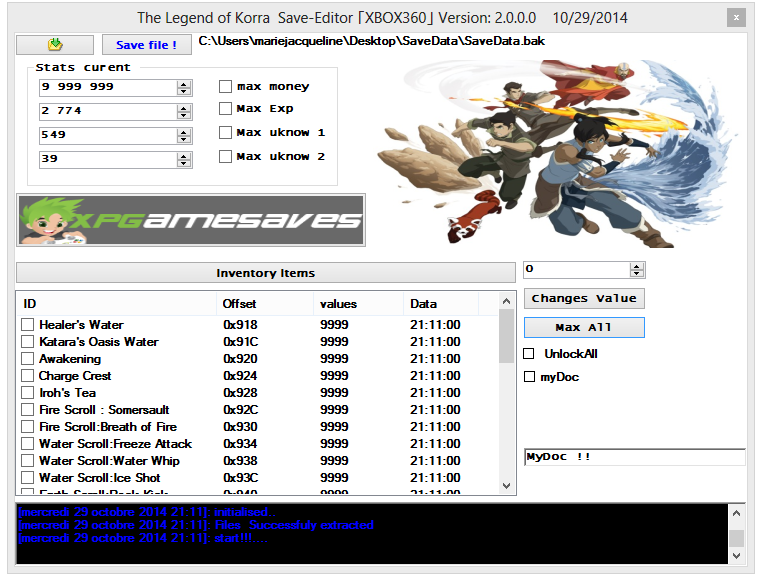Image resolution: width=766 pixels, height=583 pixels.
Task: Click the open file folder icon button
Action: point(54,44)
